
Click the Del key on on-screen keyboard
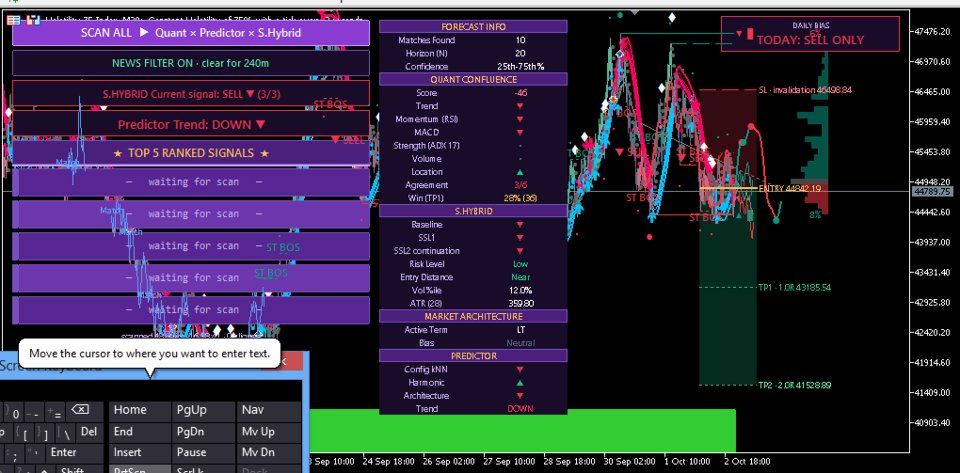coord(89,432)
